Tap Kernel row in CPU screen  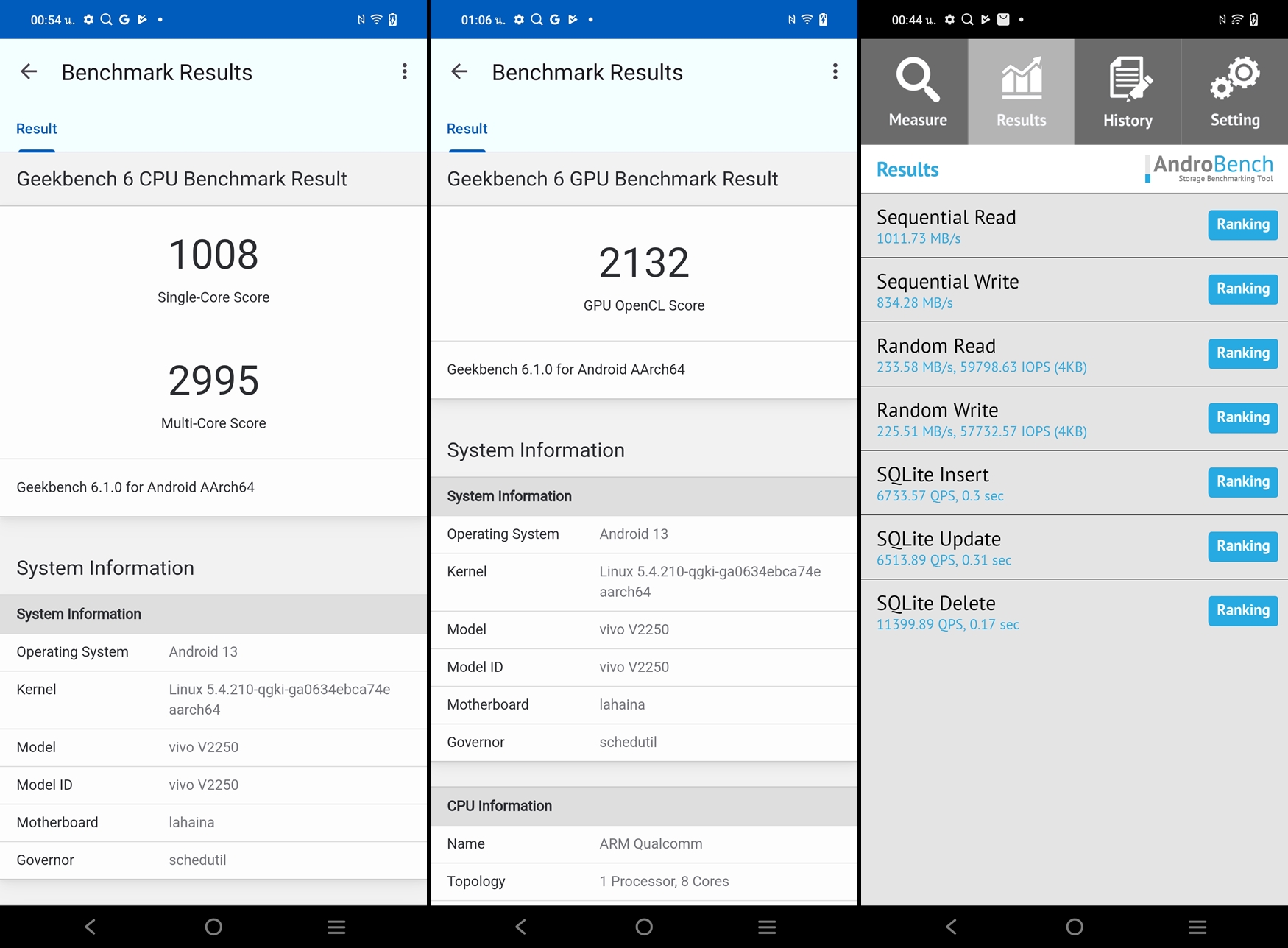[x=213, y=700]
